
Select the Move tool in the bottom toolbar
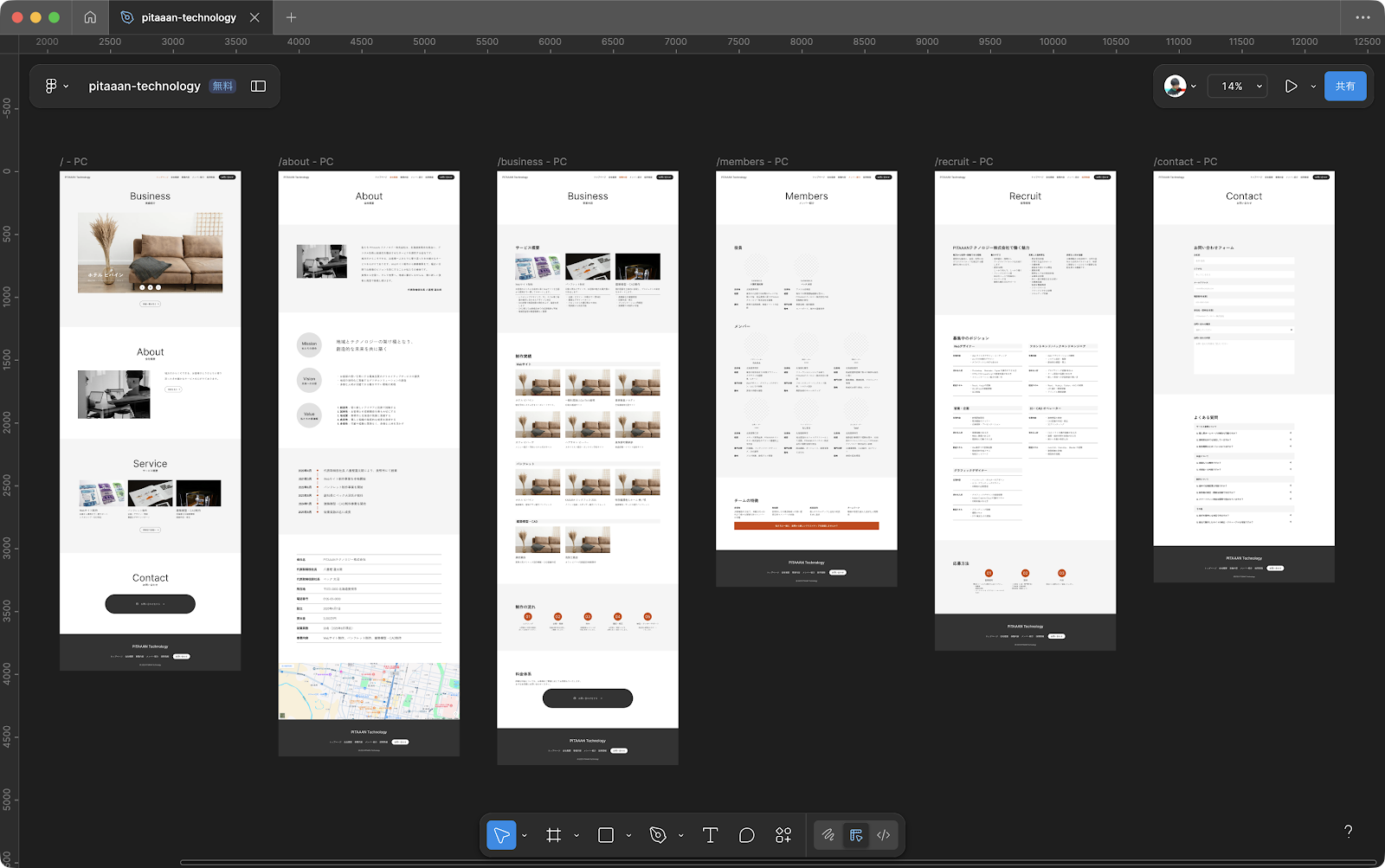(501, 835)
